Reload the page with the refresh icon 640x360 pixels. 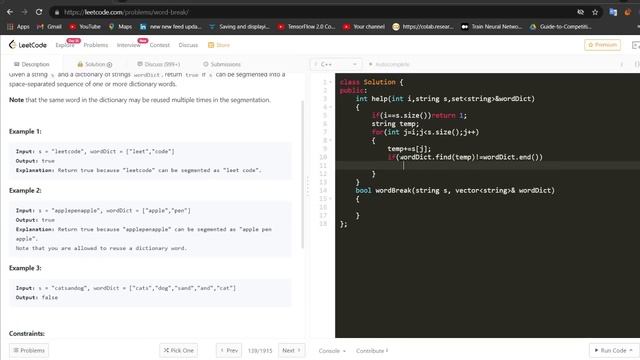click(39, 12)
